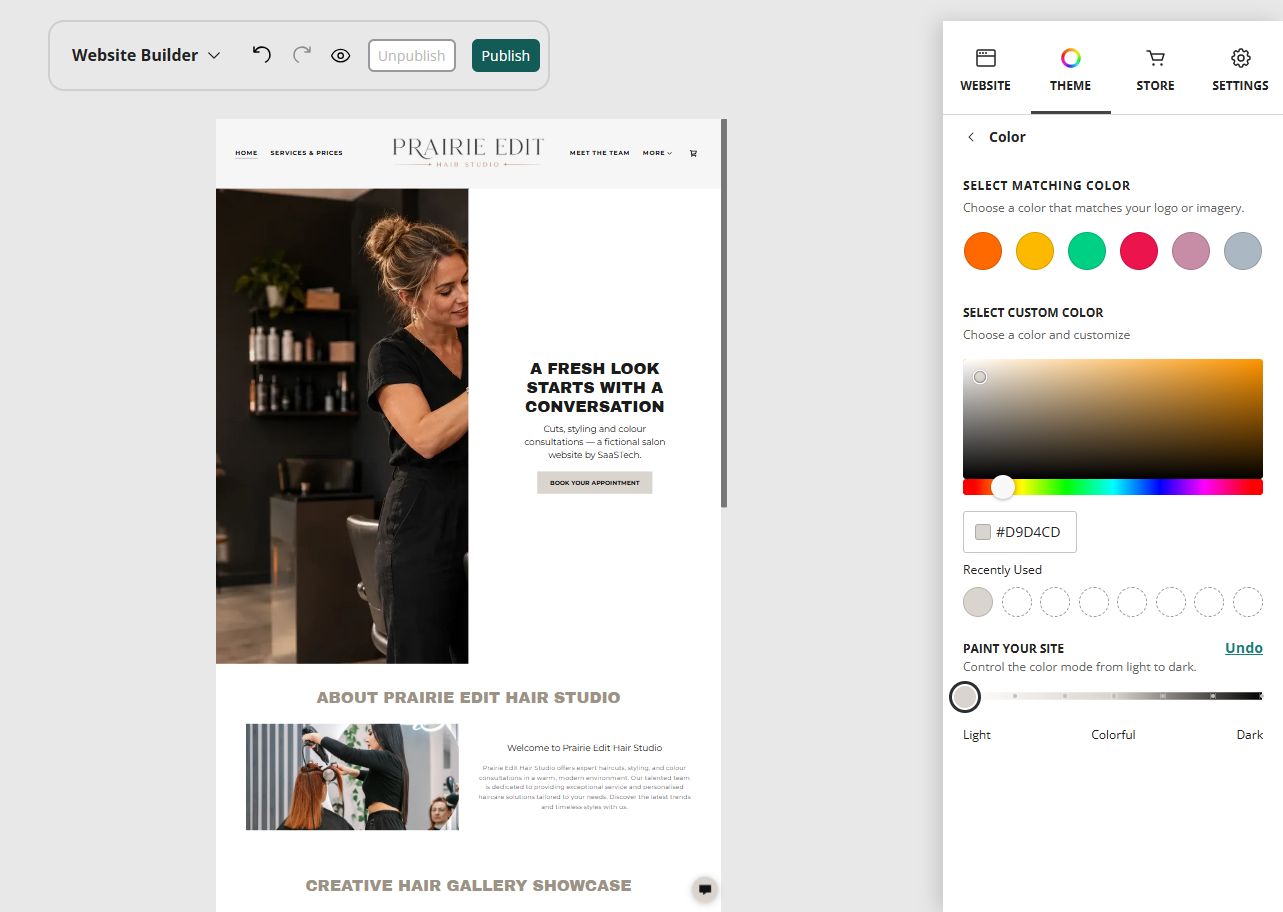Go back from the Color panel
The image size is (1283, 912).
970,137
